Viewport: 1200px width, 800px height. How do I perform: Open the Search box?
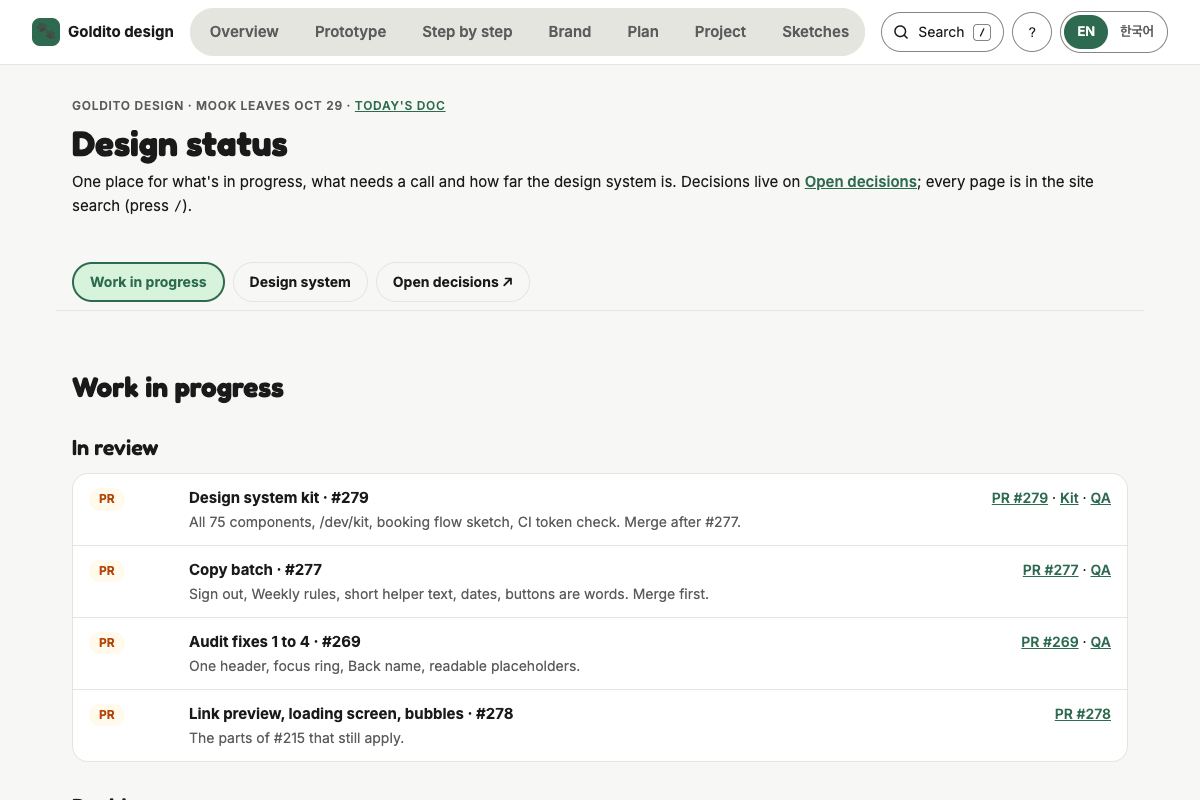tap(942, 32)
